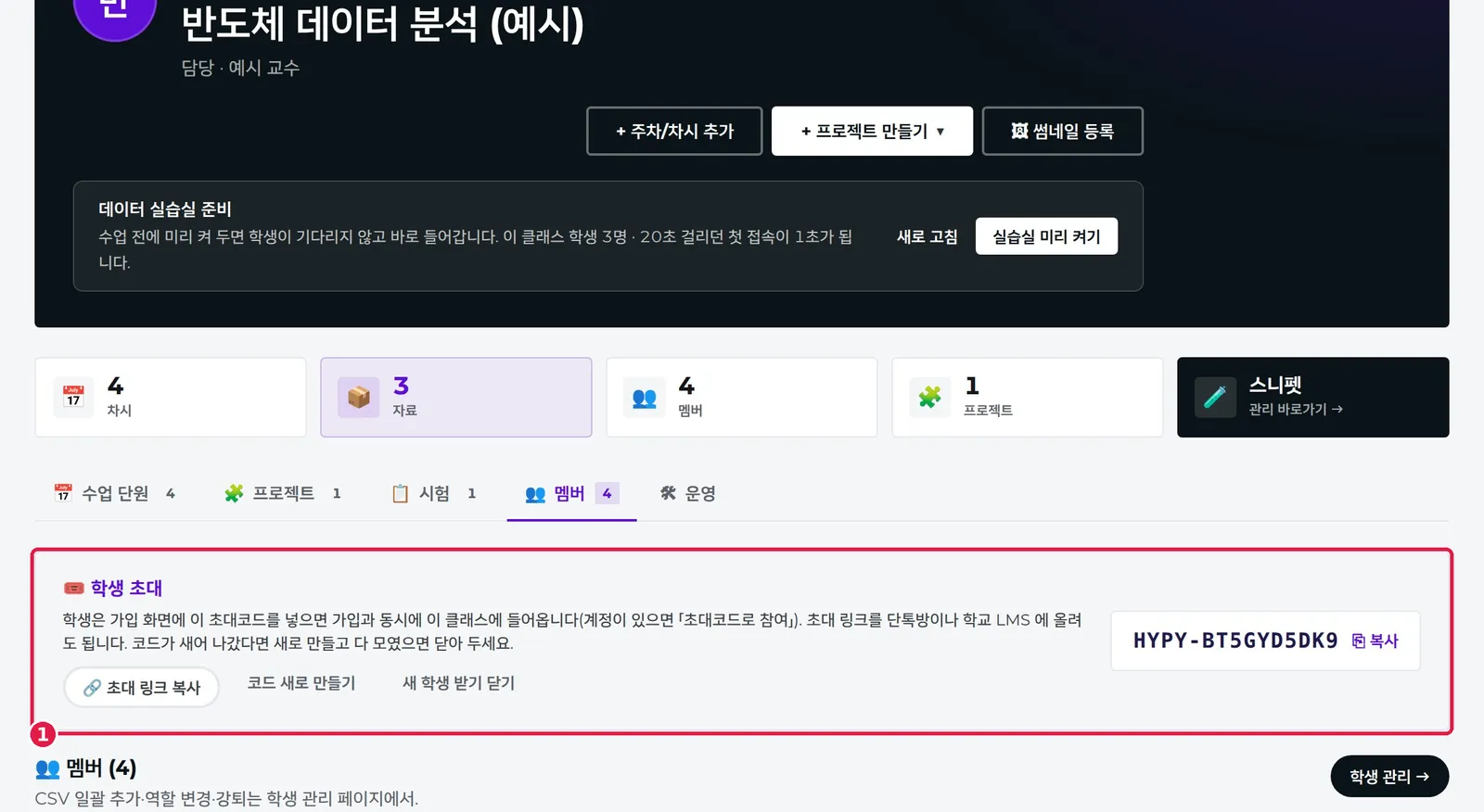Click the 썸네일 등록 button

click(x=1062, y=132)
